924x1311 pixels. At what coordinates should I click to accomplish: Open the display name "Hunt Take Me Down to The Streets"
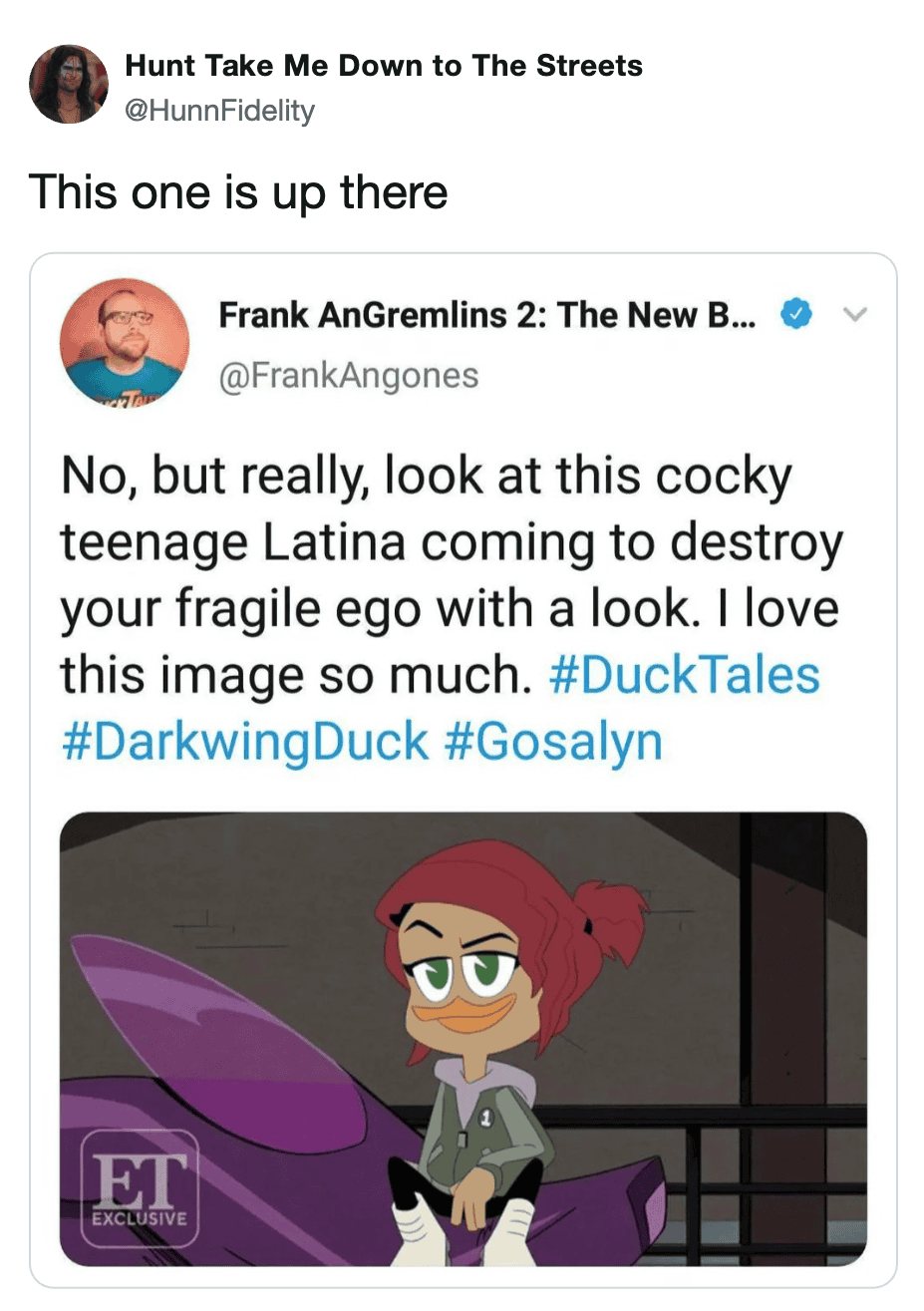point(384,66)
